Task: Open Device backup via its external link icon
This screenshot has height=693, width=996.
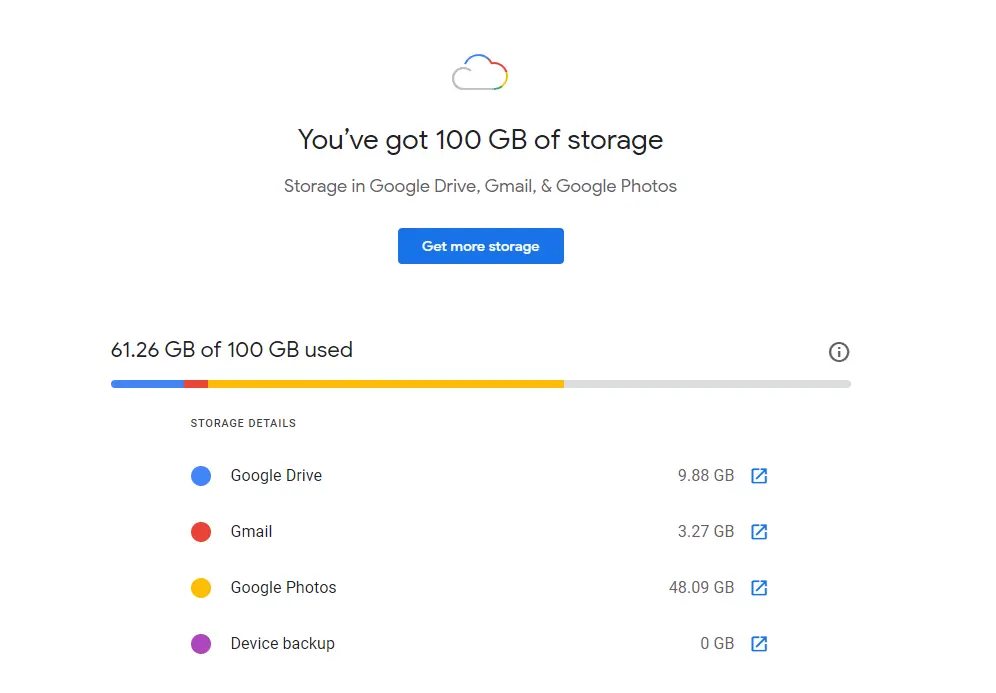Action: pyautogui.click(x=759, y=643)
